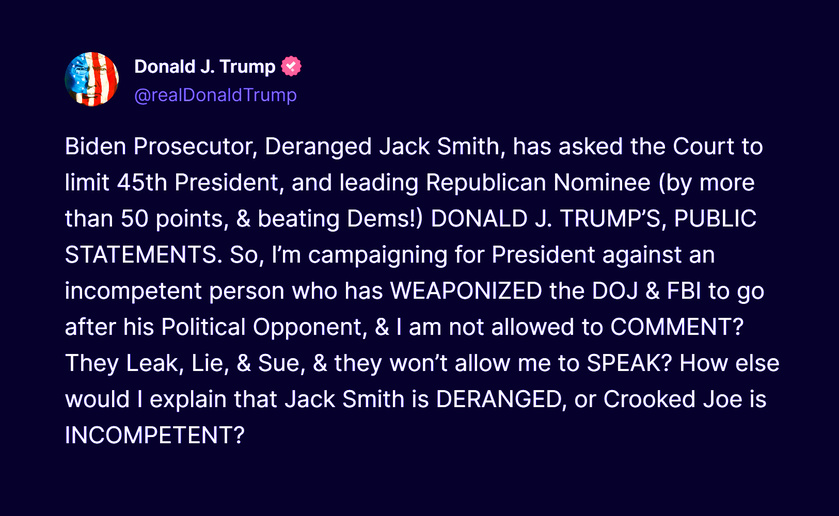The height and width of the screenshot is (516, 839).
Task: Open the Donald J. Trump display name
Action: 204,66
